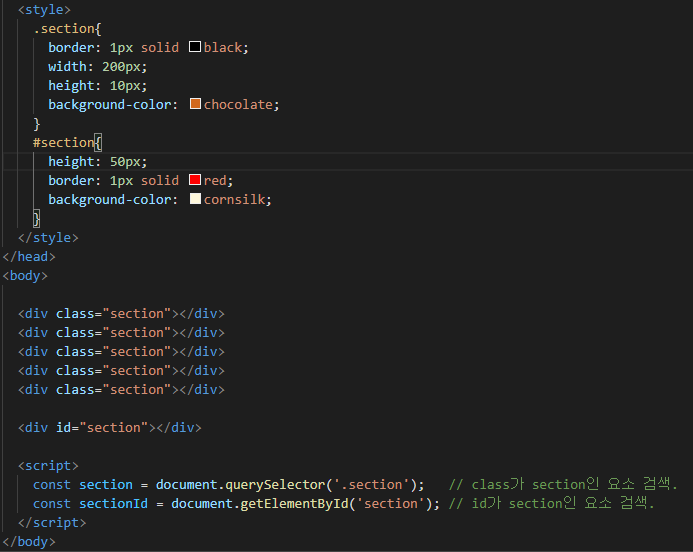Click the last div class="section" line

tap(122, 390)
